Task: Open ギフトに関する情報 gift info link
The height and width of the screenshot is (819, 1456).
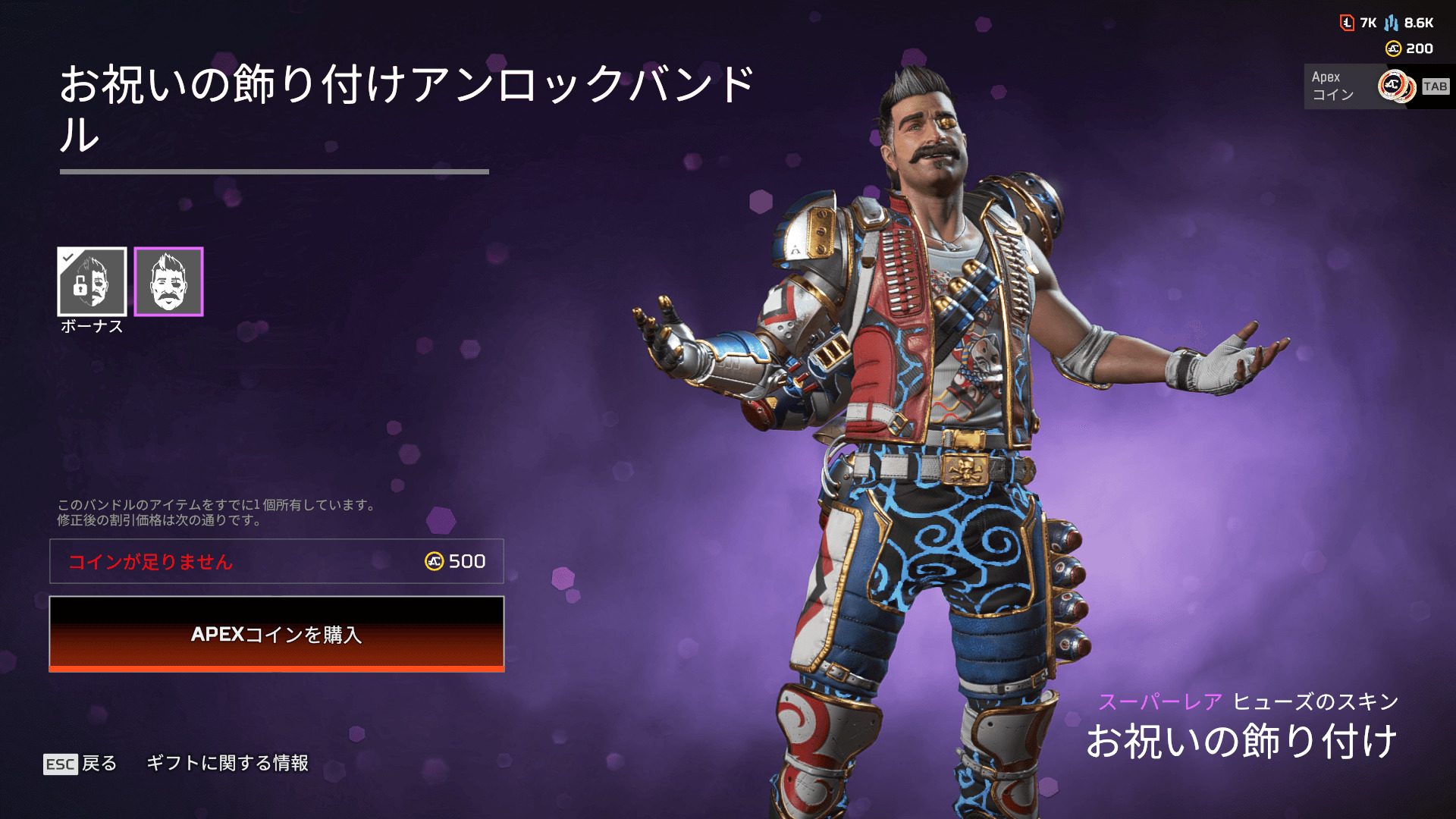Action: (227, 763)
